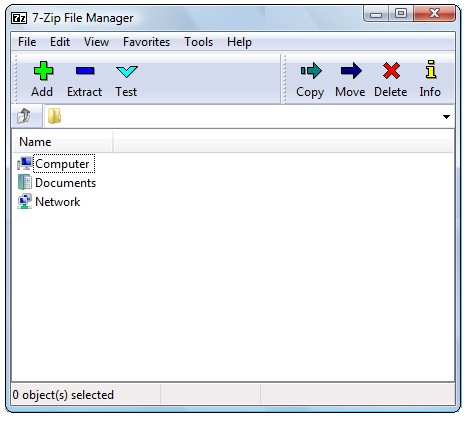Viewport: 470px width, 422px height.
Task: Open the Info properties icon
Action: pyautogui.click(x=431, y=69)
